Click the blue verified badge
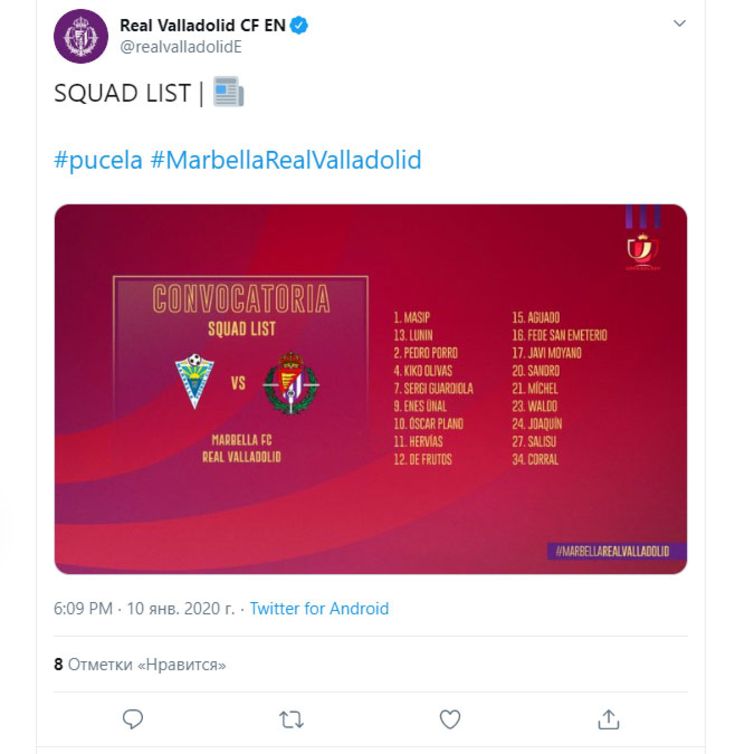735x754 pixels. pyautogui.click(x=299, y=25)
